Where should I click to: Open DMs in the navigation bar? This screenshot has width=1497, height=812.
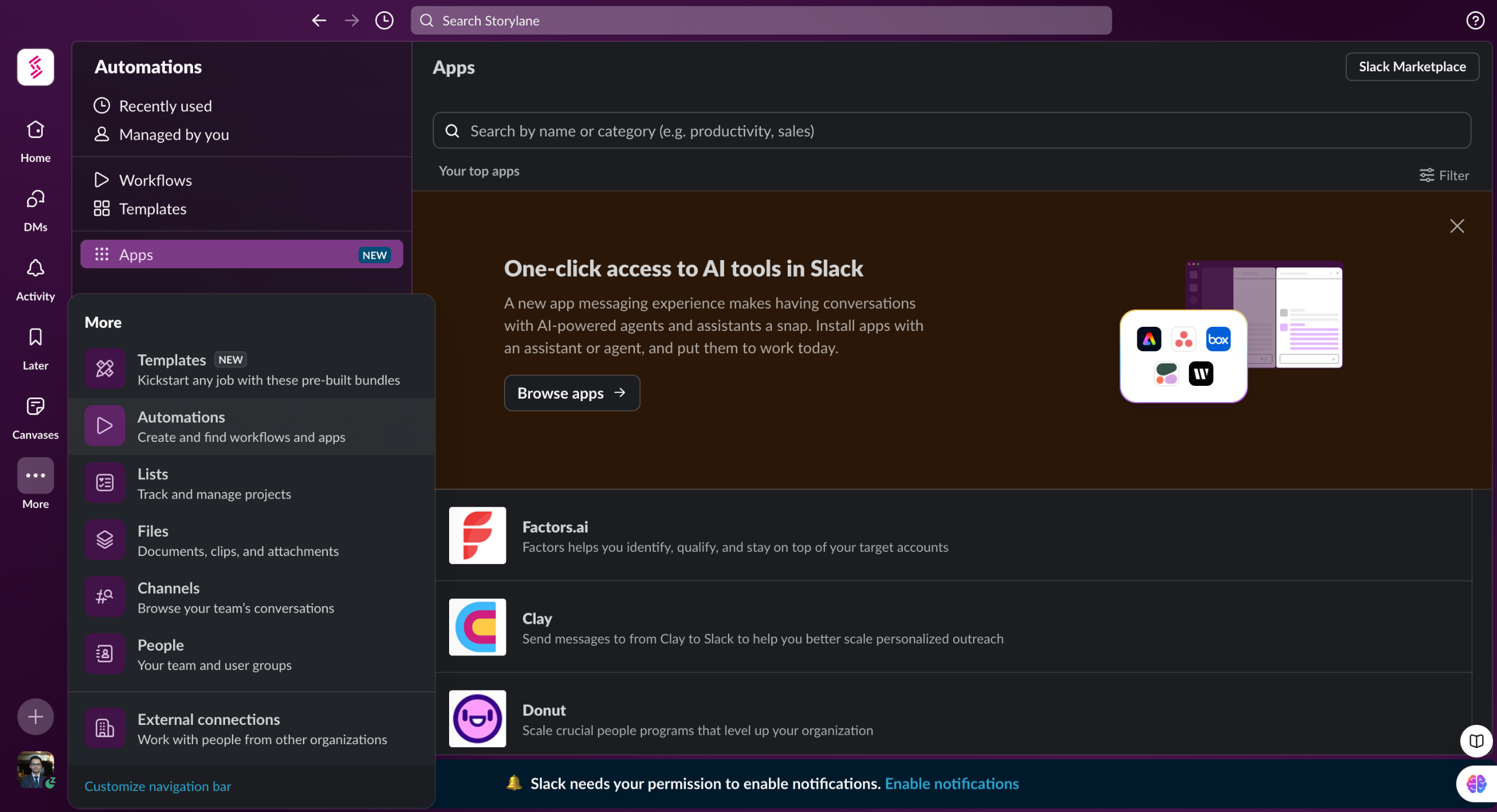[x=36, y=210]
